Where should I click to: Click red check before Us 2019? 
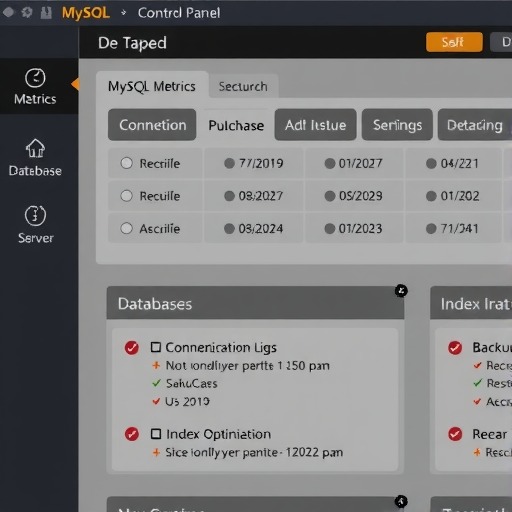click(x=156, y=401)
